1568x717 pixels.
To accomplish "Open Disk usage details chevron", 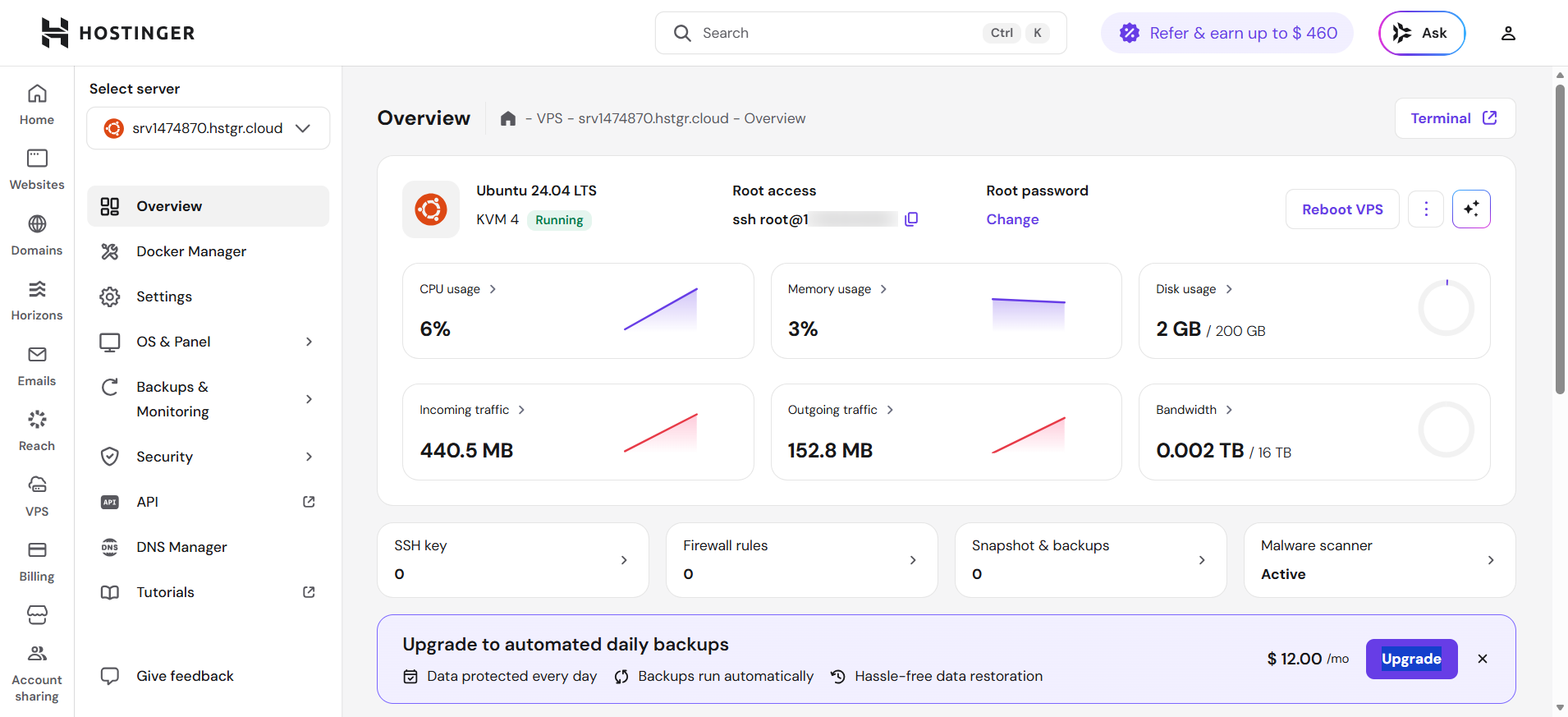I will (x=1229, y=289).
